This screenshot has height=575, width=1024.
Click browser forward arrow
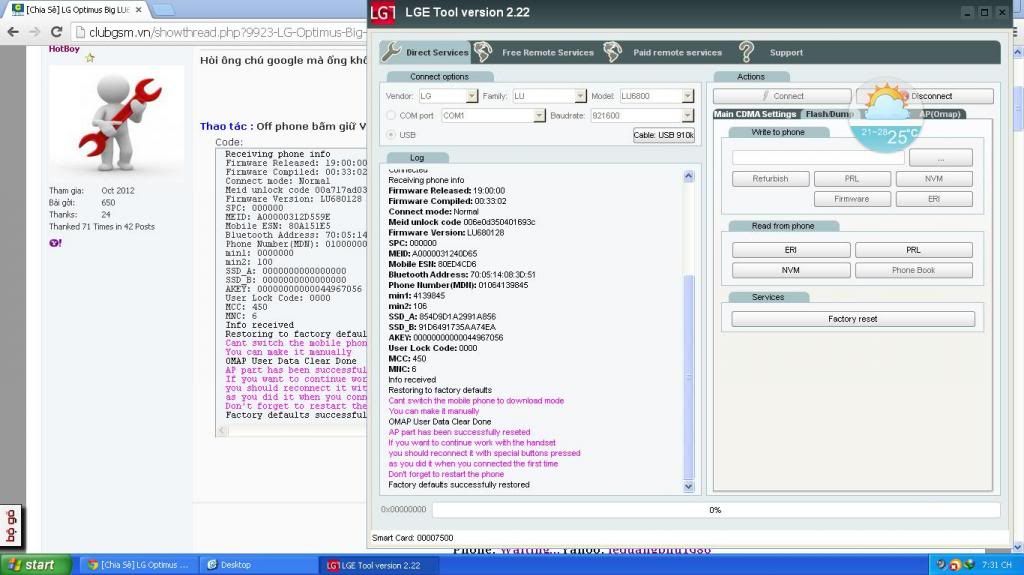point(35,32)
